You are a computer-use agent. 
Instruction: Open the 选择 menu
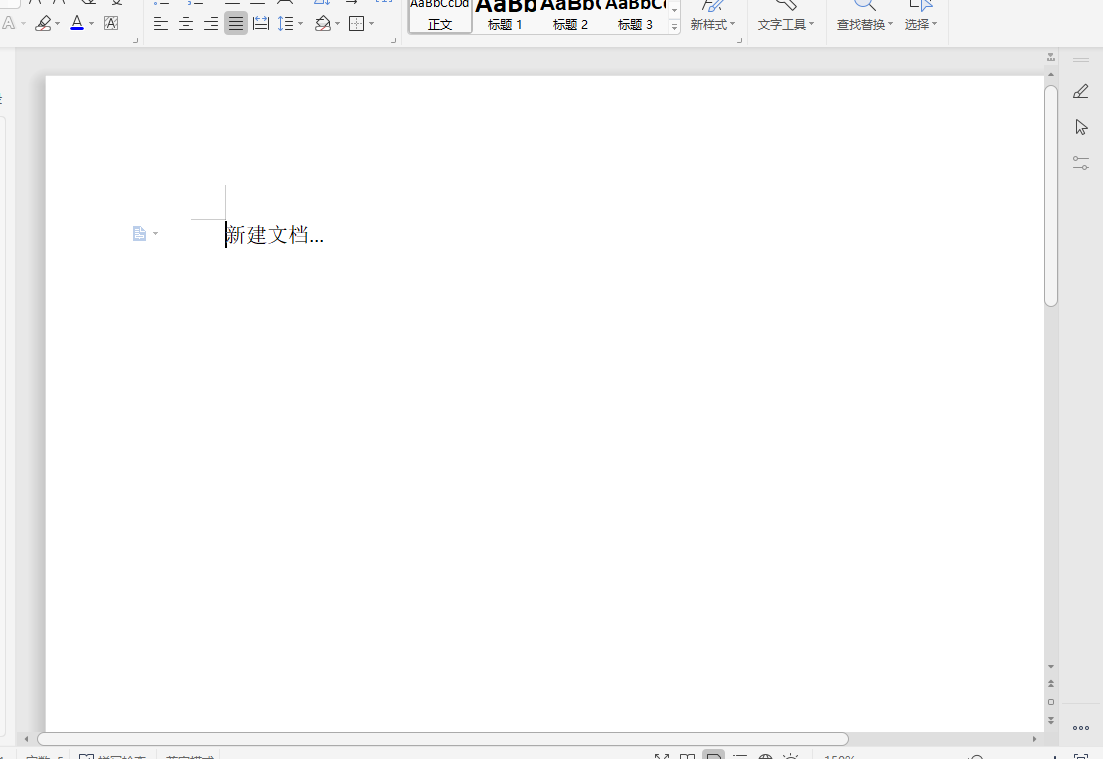pyautogui.click(x=921, y=25)
